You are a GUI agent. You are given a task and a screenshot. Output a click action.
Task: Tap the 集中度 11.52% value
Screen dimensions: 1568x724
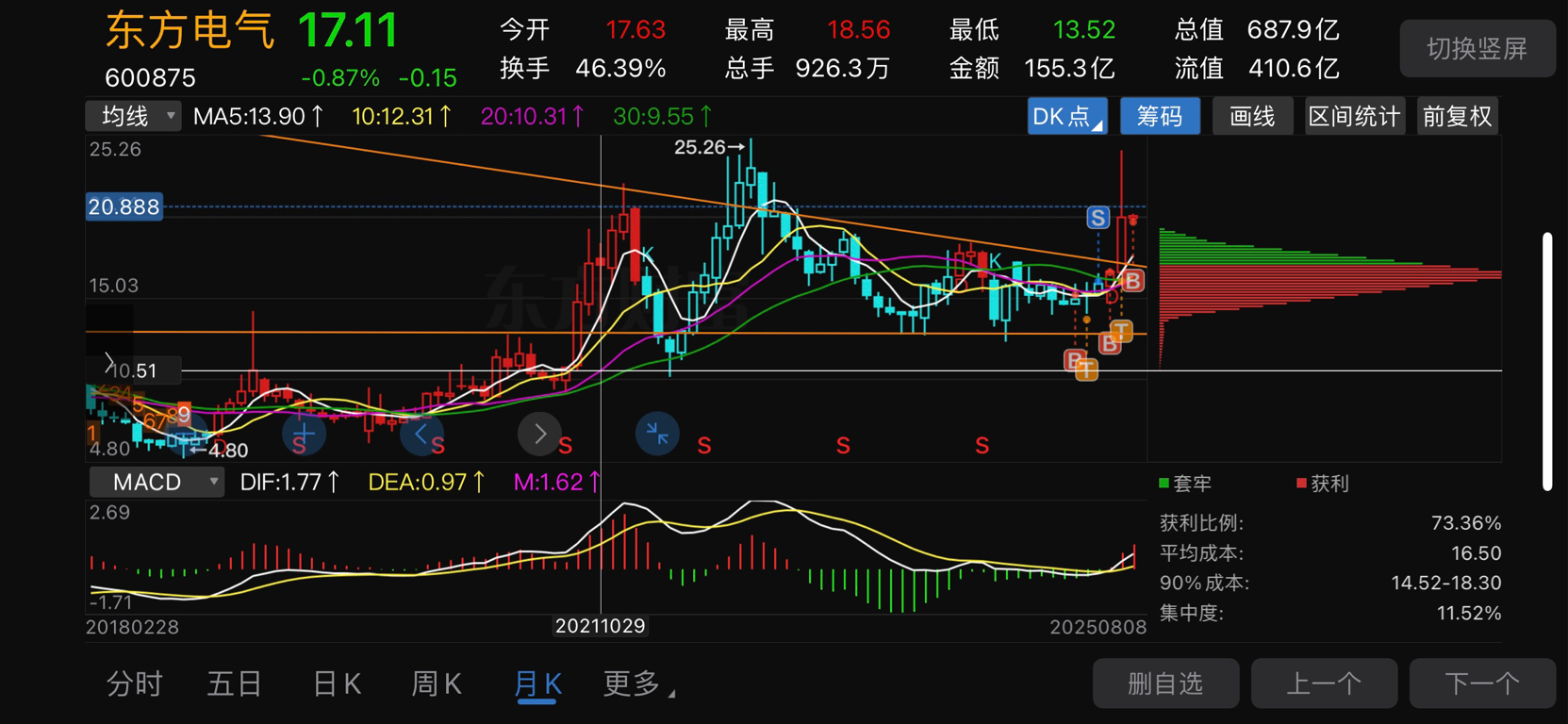point(1469,614)
